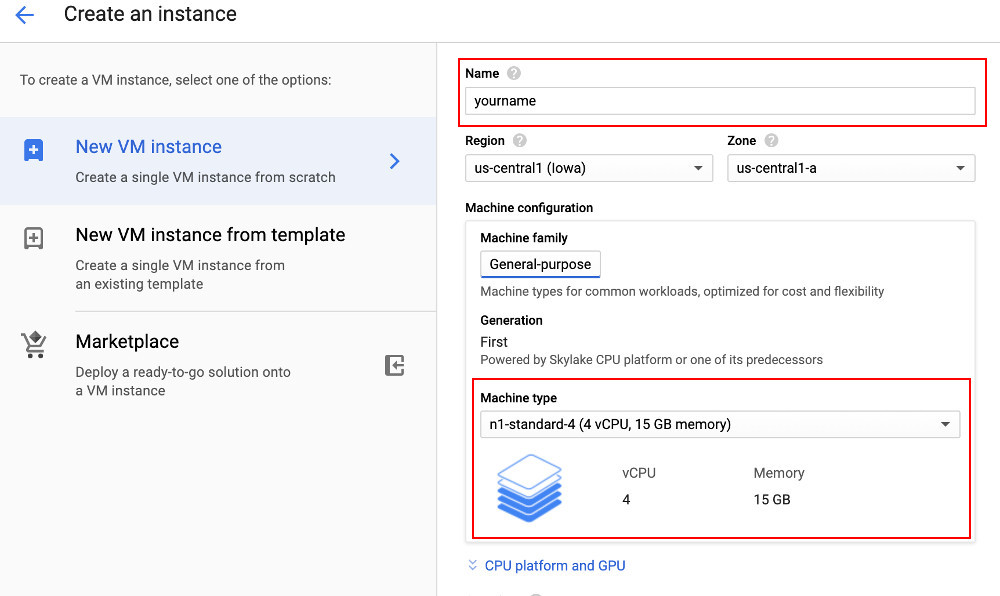Image resolution: width=1000 pixels, height=596 pixels.
Task: Click the New VM instance icon
Action: 33,150
